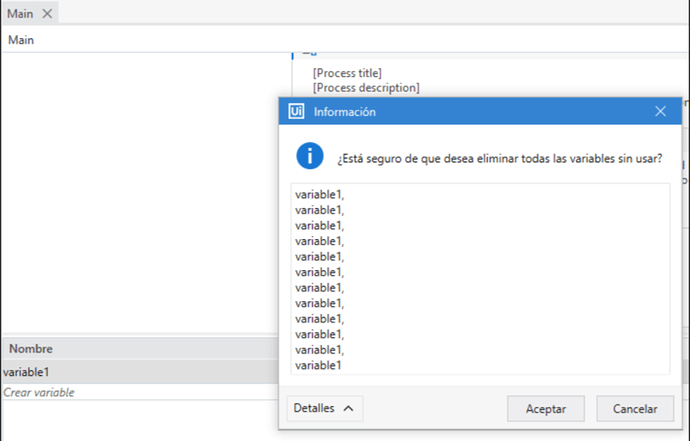Viewport: 690px width, 441px height.
Task: Sort variables by Nombre column header
Action: click(x=31, y=349)
